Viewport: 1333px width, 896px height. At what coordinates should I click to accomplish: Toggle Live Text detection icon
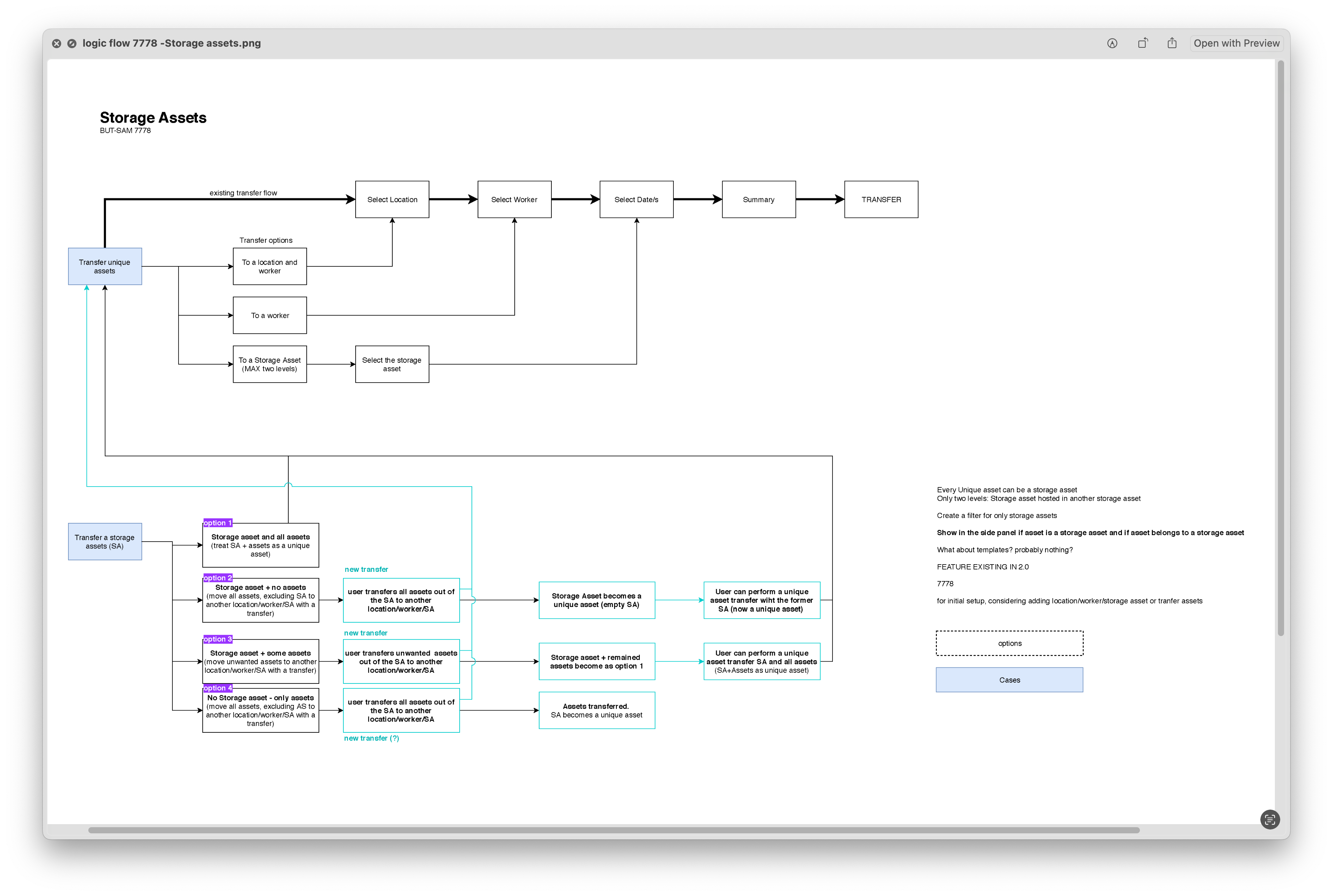(x=1270, y=820)
